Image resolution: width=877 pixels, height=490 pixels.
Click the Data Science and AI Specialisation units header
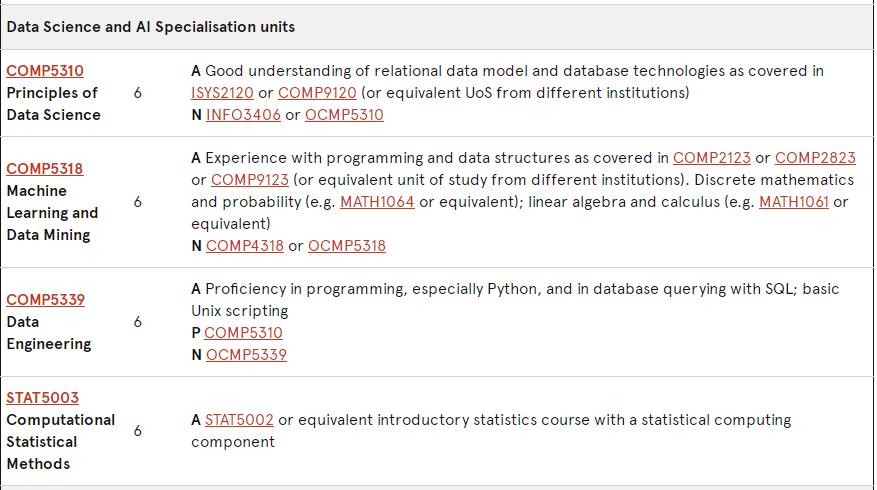coord(150,27)
